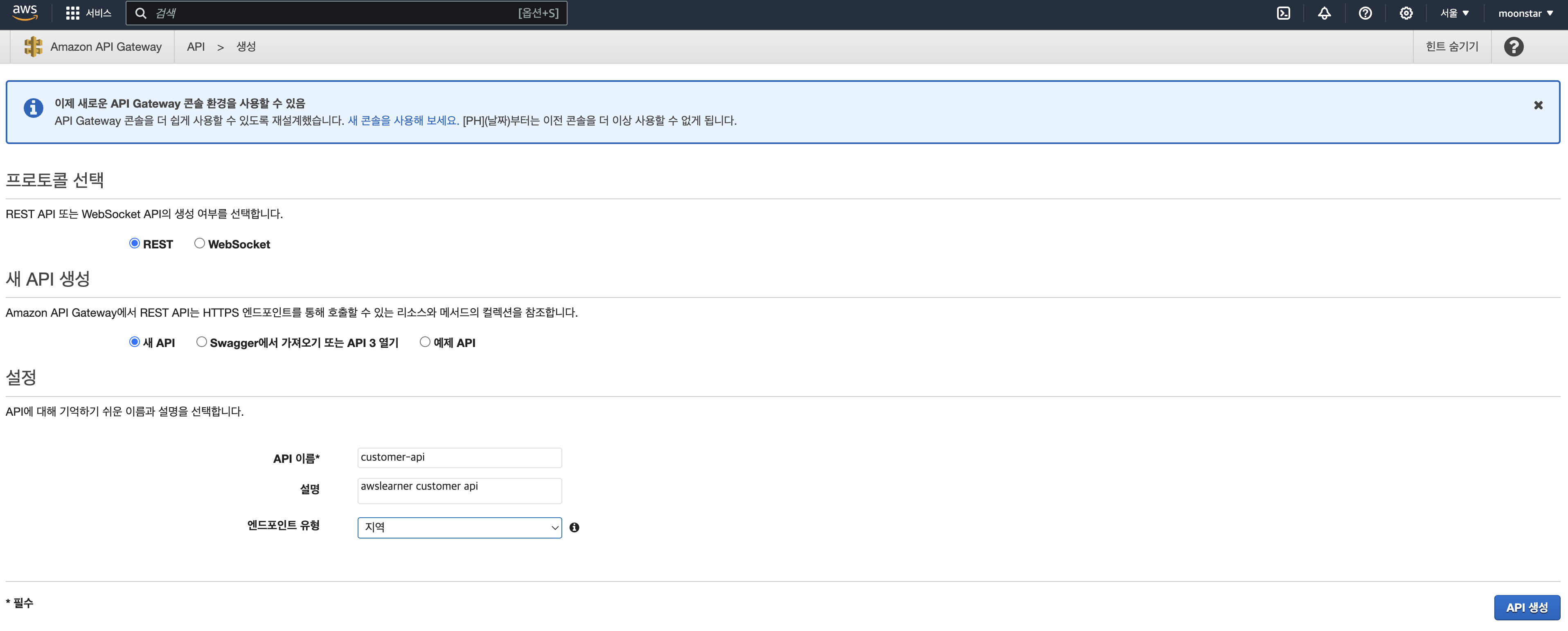Image resolution: width=1568 pixels, height=631 pixels.
Task: Open the 새 콘솔을 사용해 보세요 link
Action: (x=403, y=120)
